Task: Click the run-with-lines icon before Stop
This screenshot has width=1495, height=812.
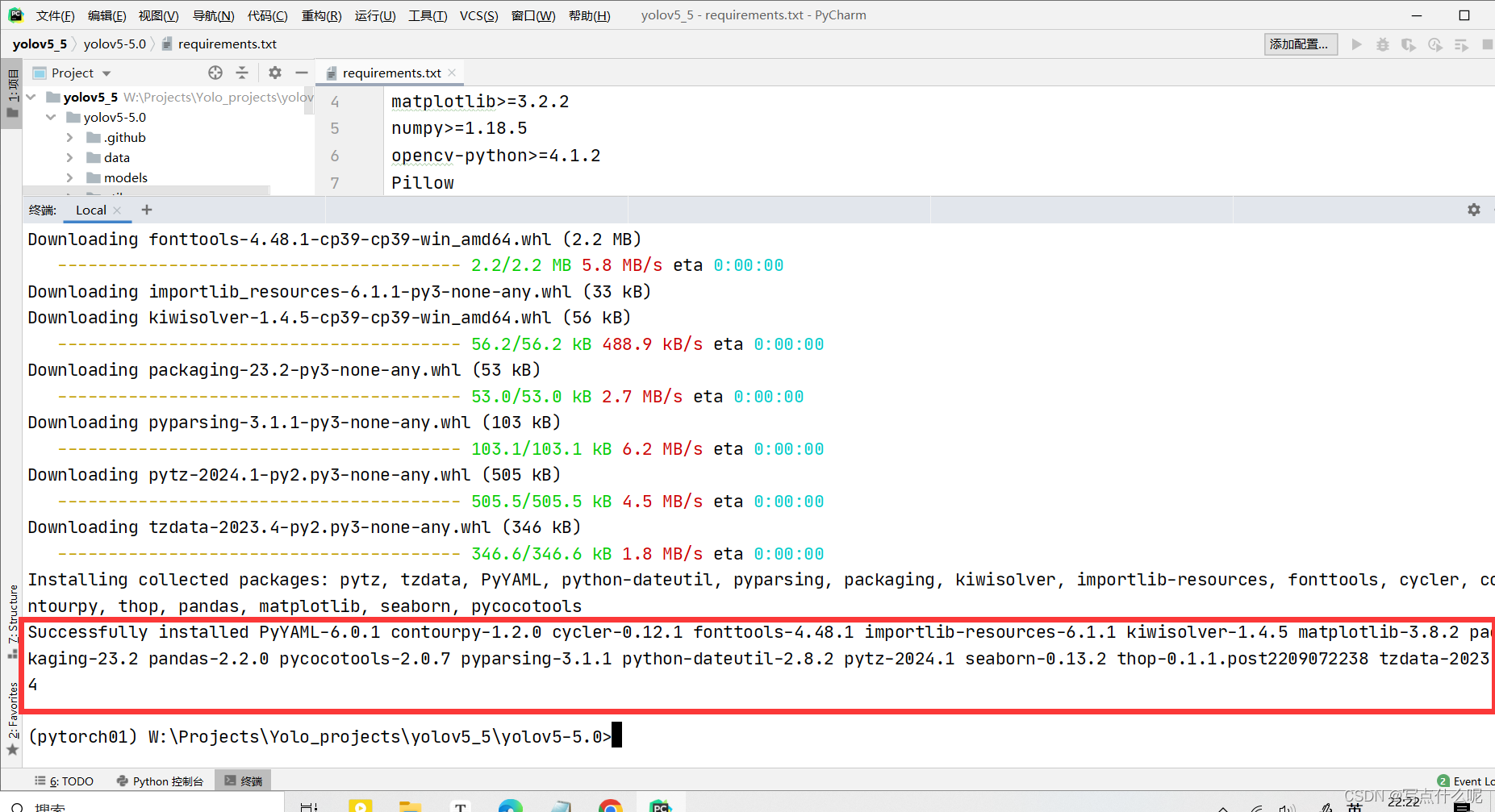Action: (1461, 44)
